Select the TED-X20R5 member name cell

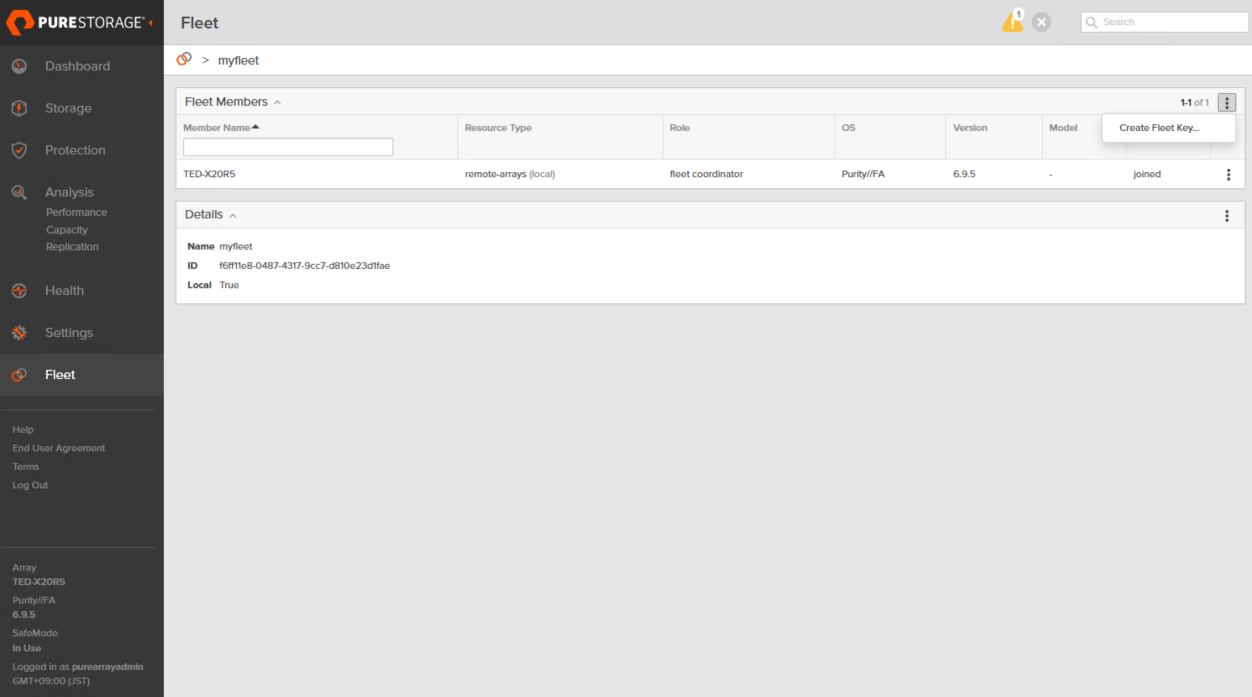(x=209, y=174)
